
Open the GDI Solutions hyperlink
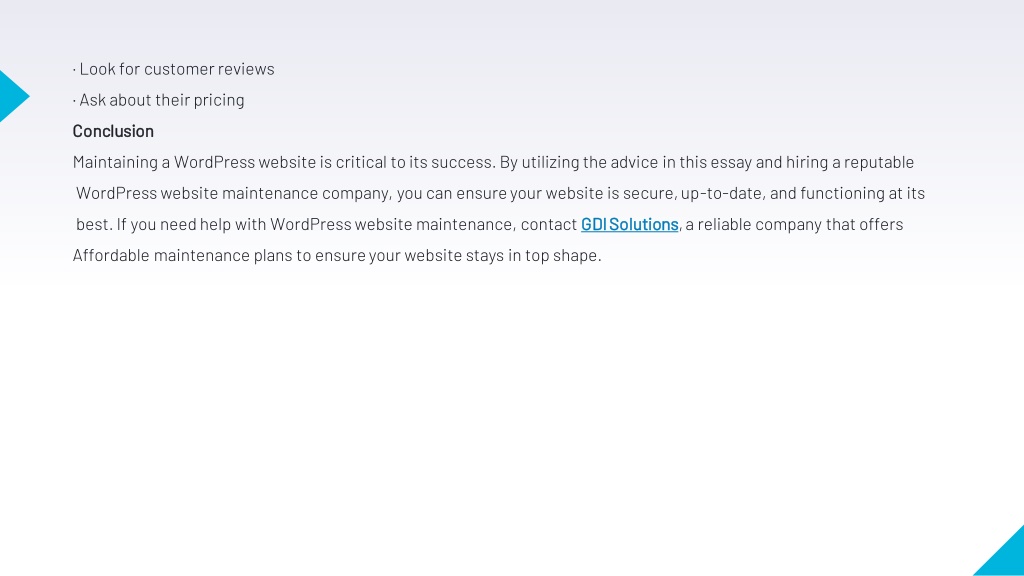(630, 225)
